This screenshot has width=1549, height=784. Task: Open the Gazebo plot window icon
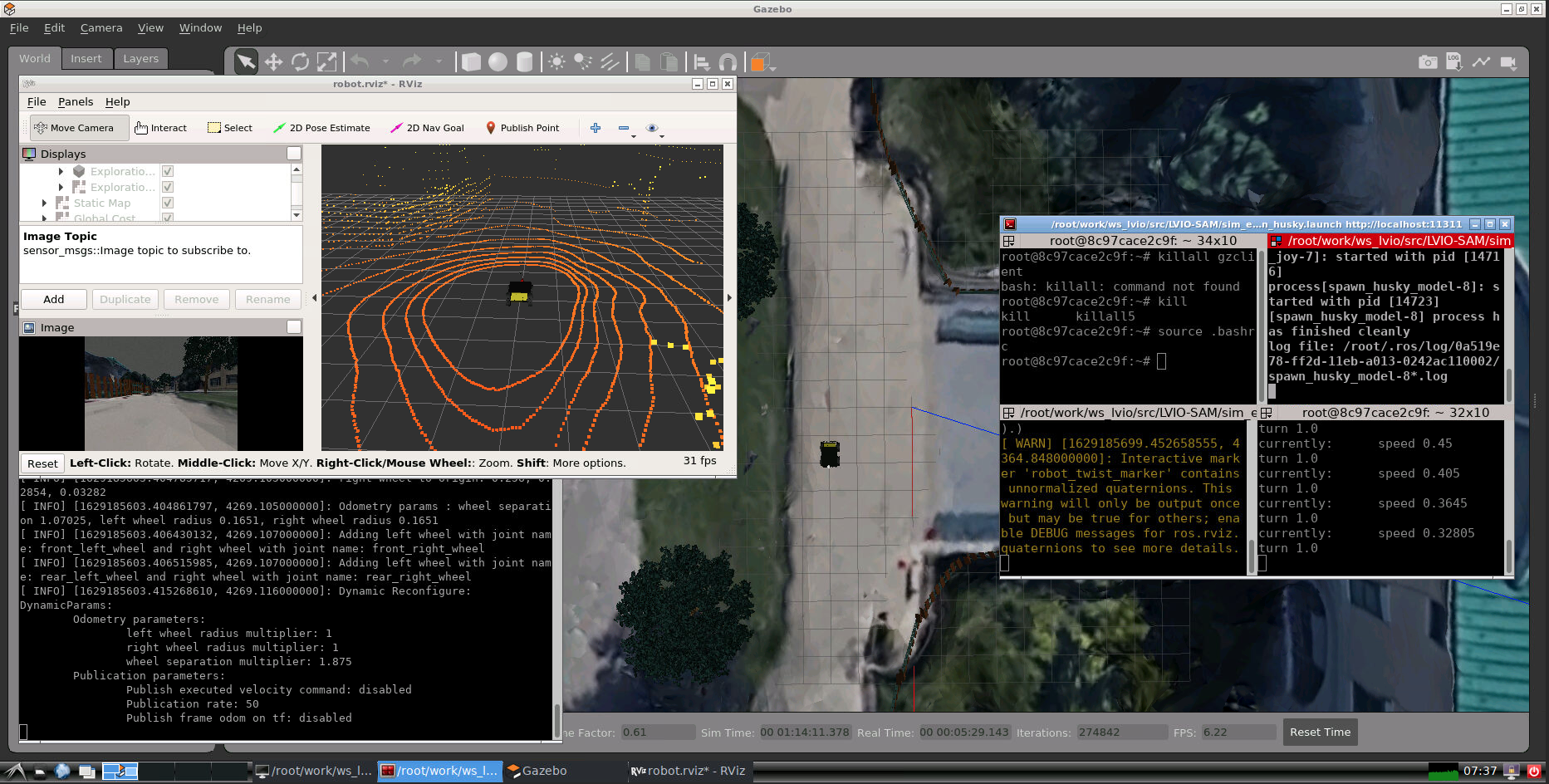click(1481, 62)
